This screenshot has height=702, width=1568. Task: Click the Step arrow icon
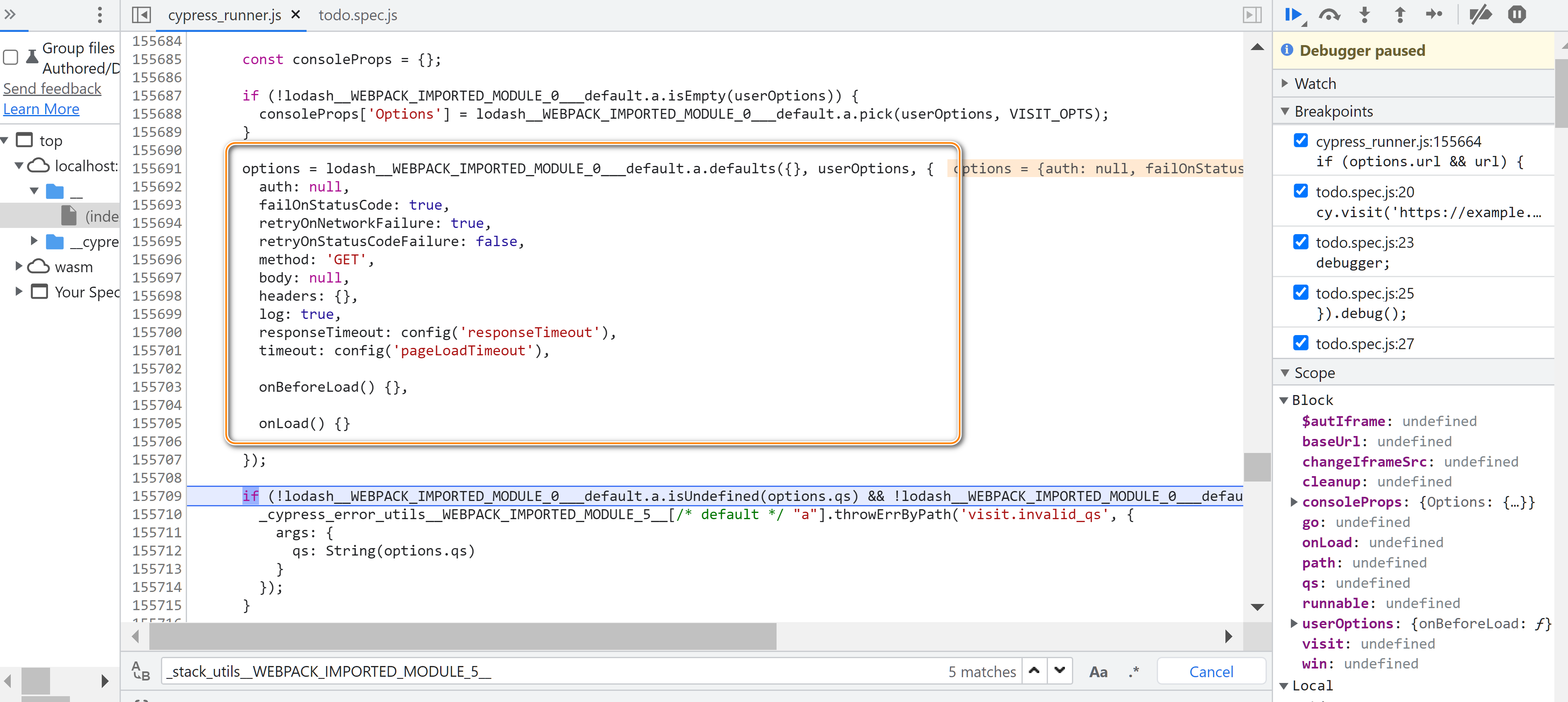pos(1434,14)
